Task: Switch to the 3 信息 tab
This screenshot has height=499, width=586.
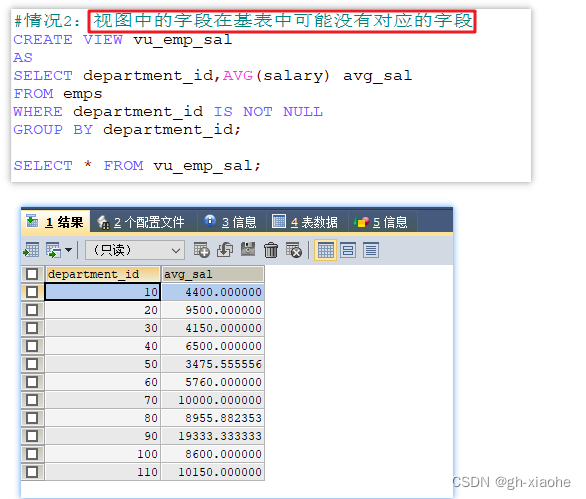Action: (231, 222)
